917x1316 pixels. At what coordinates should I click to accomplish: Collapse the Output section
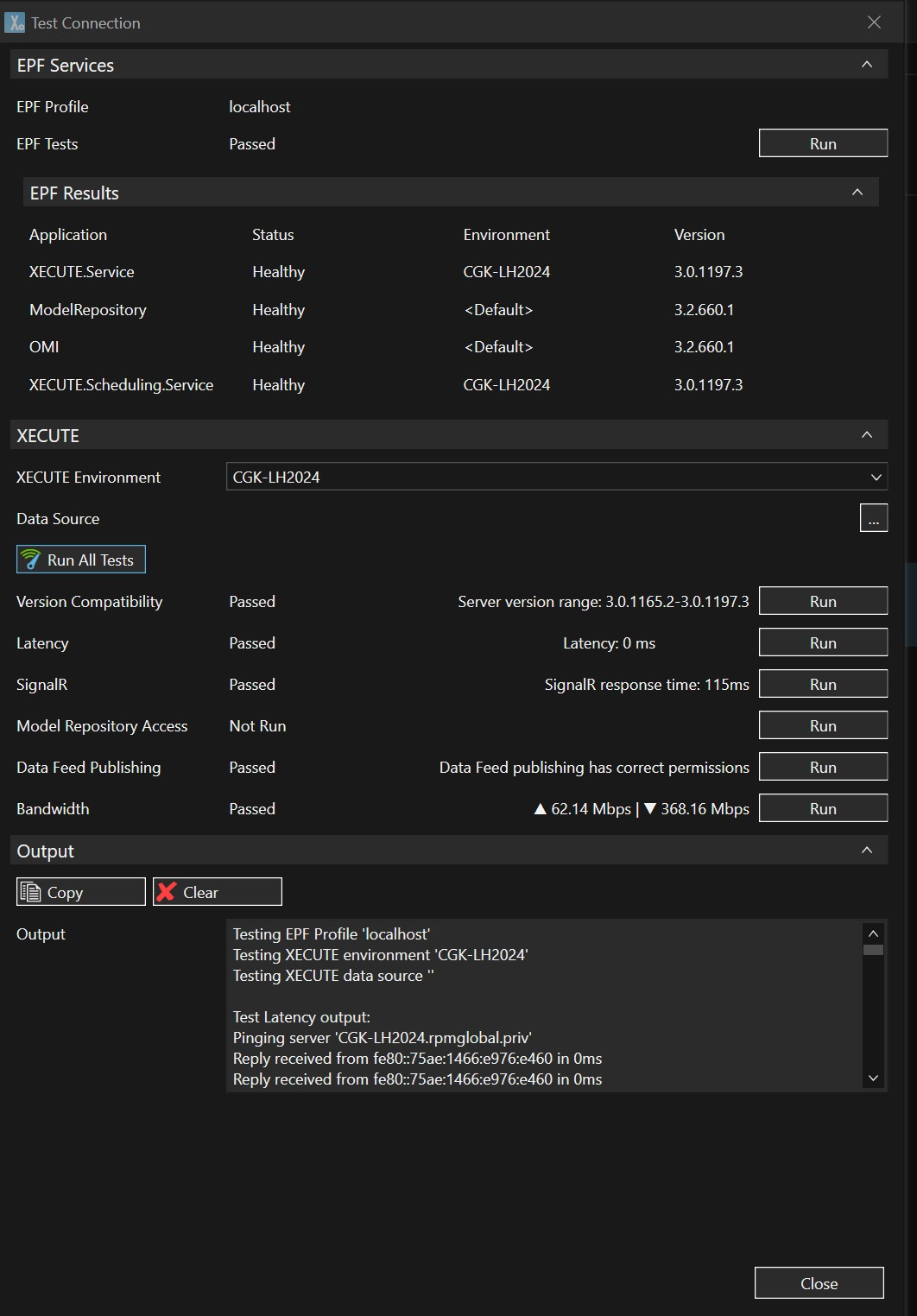(867, 851)
